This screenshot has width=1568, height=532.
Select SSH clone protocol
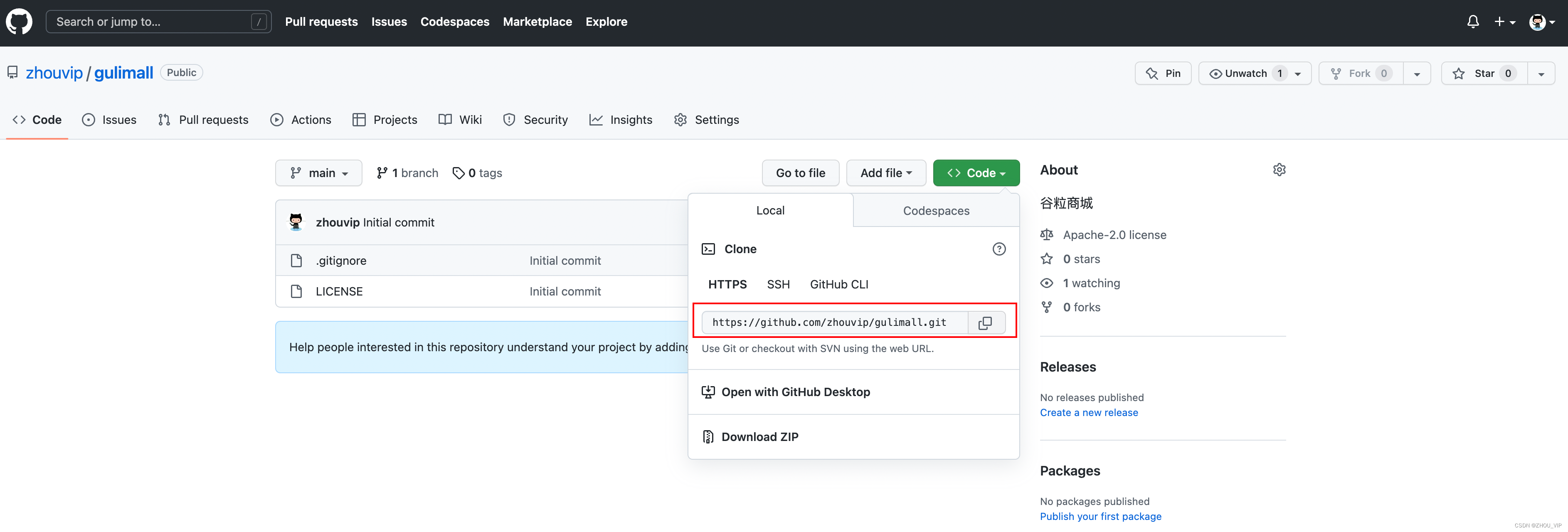tap(778, 284)
